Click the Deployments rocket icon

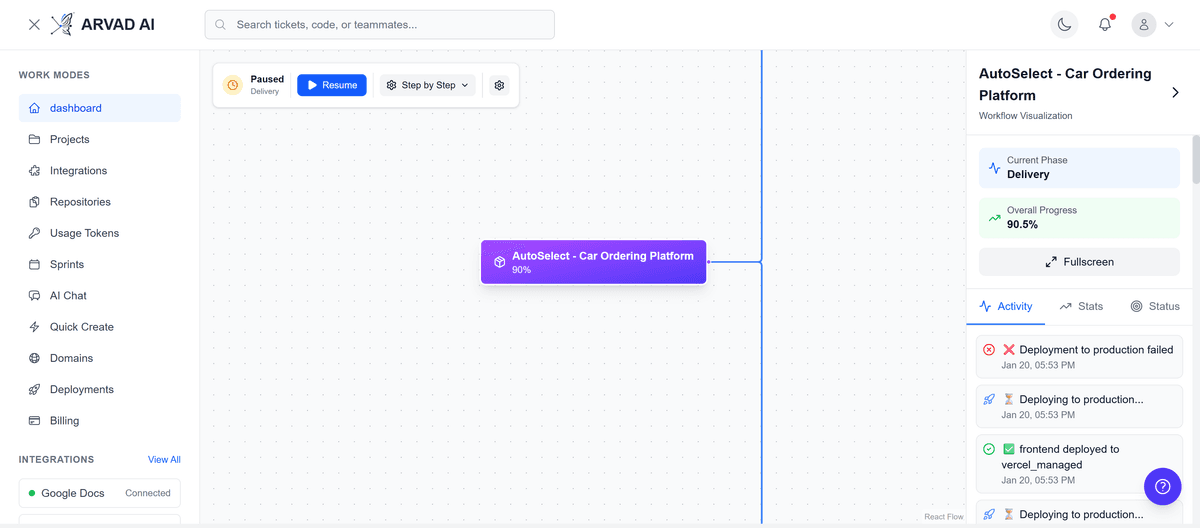click(x=34, y=389)
